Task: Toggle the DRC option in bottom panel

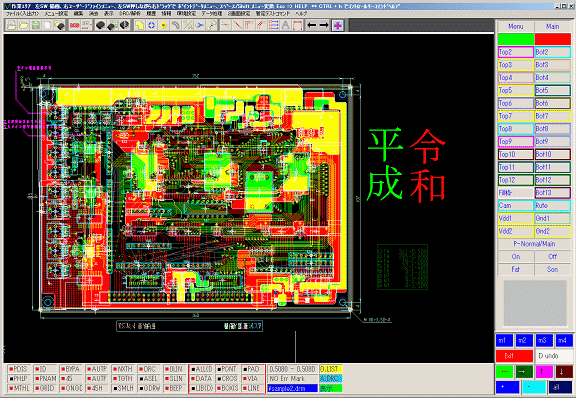Action: pos(149,369)
